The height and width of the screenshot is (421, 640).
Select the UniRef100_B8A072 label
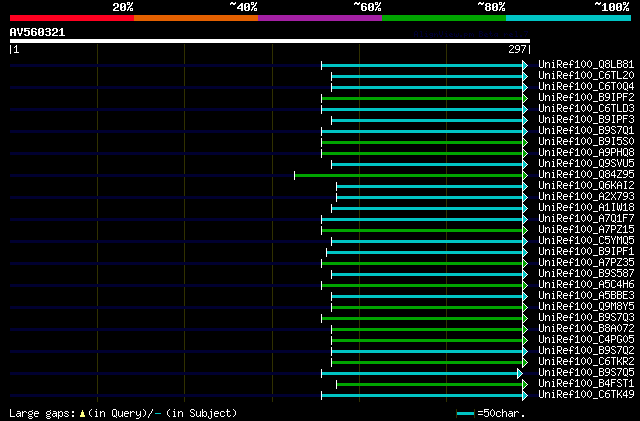(586, 329)
